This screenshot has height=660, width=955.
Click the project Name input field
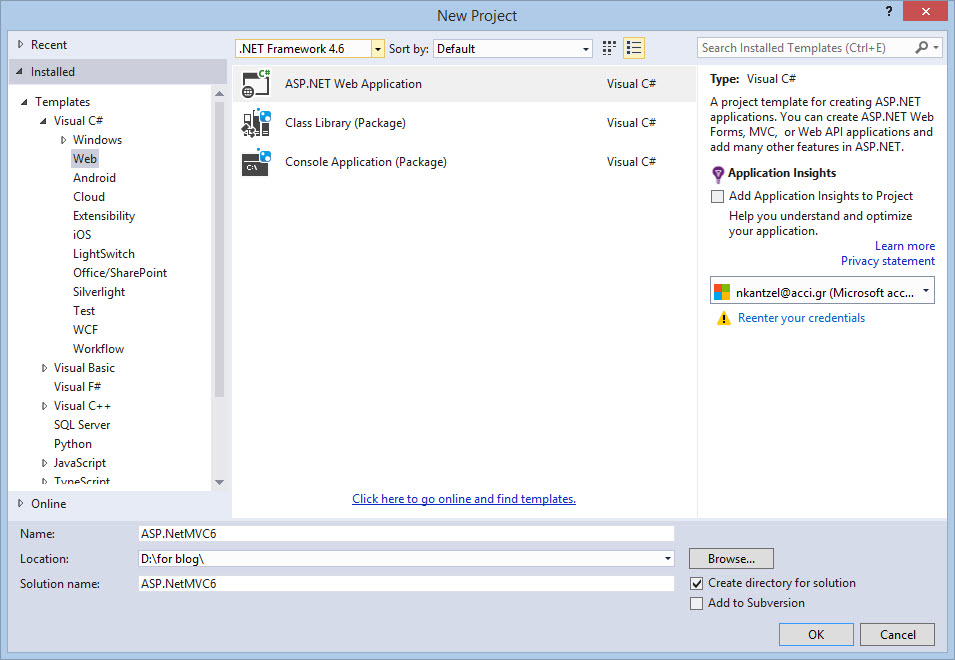tap(406, 533)
